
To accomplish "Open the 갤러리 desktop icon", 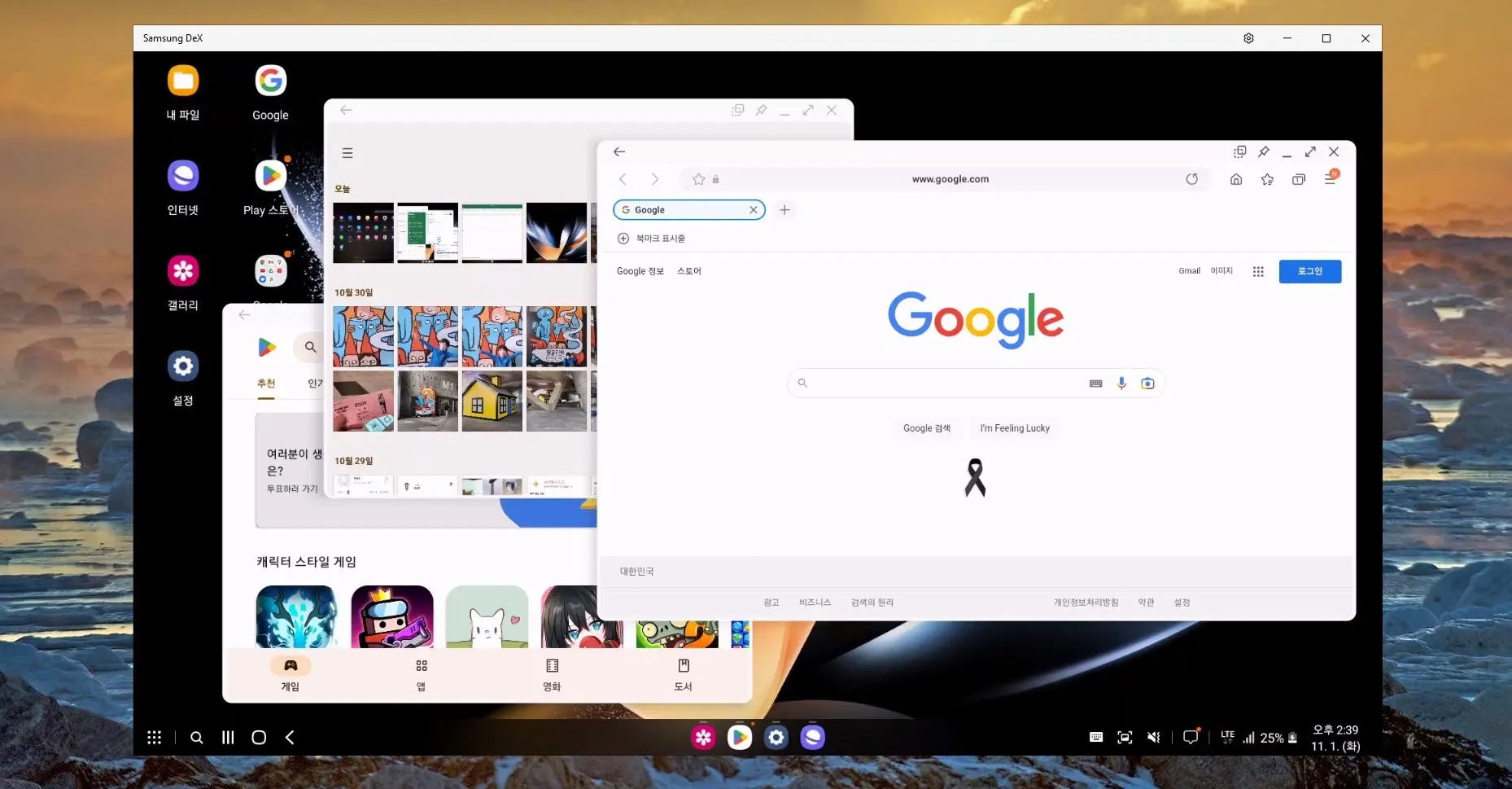I will (x=183, y=271).
